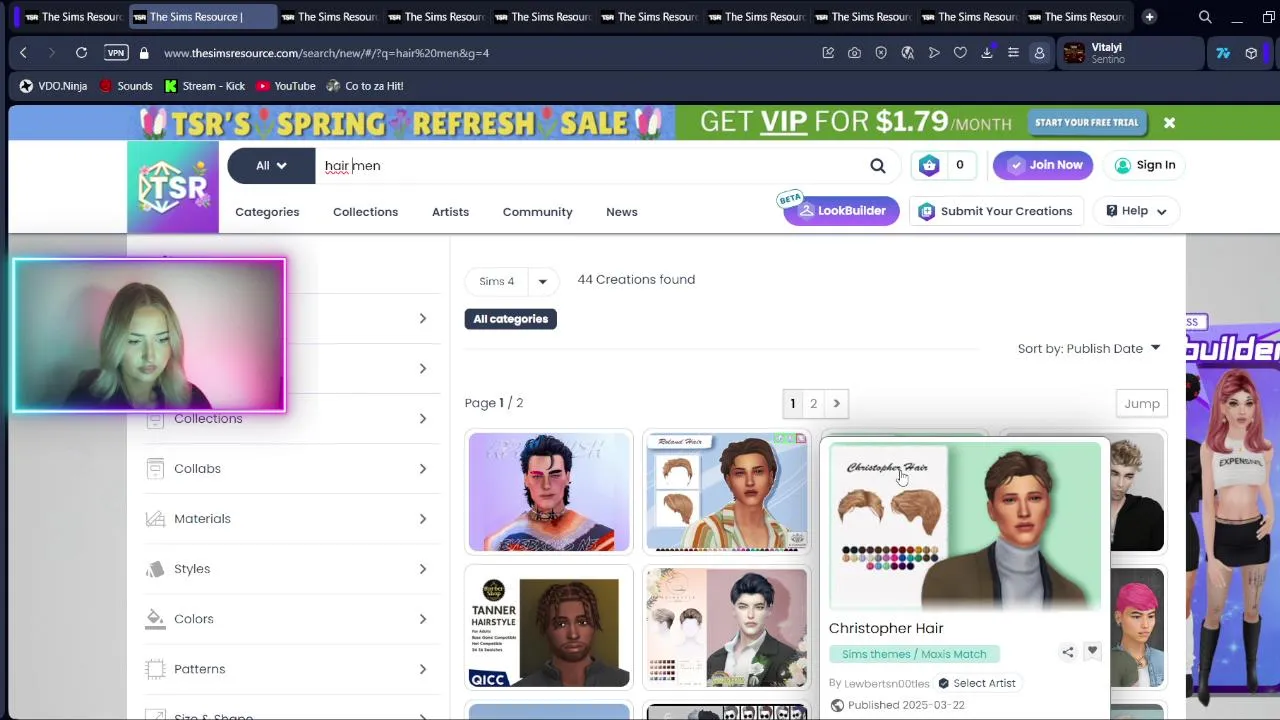
Task: Open the Sims 4 game selector dropdown arrow
Action: click(x=542, y=281)
